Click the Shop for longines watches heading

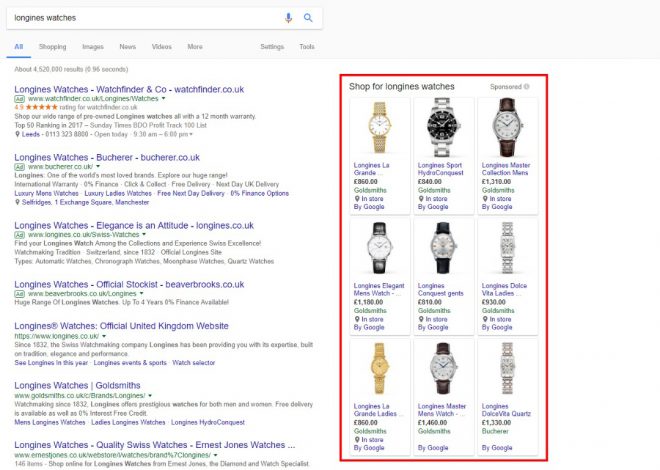pyautogui.click(x=402, y=87)
